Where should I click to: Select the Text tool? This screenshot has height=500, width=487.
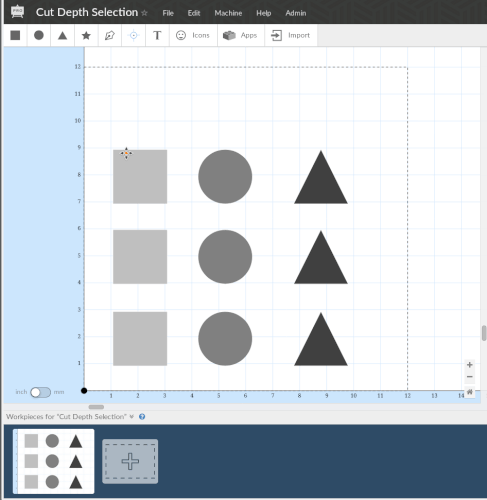(x=157, y=35)
